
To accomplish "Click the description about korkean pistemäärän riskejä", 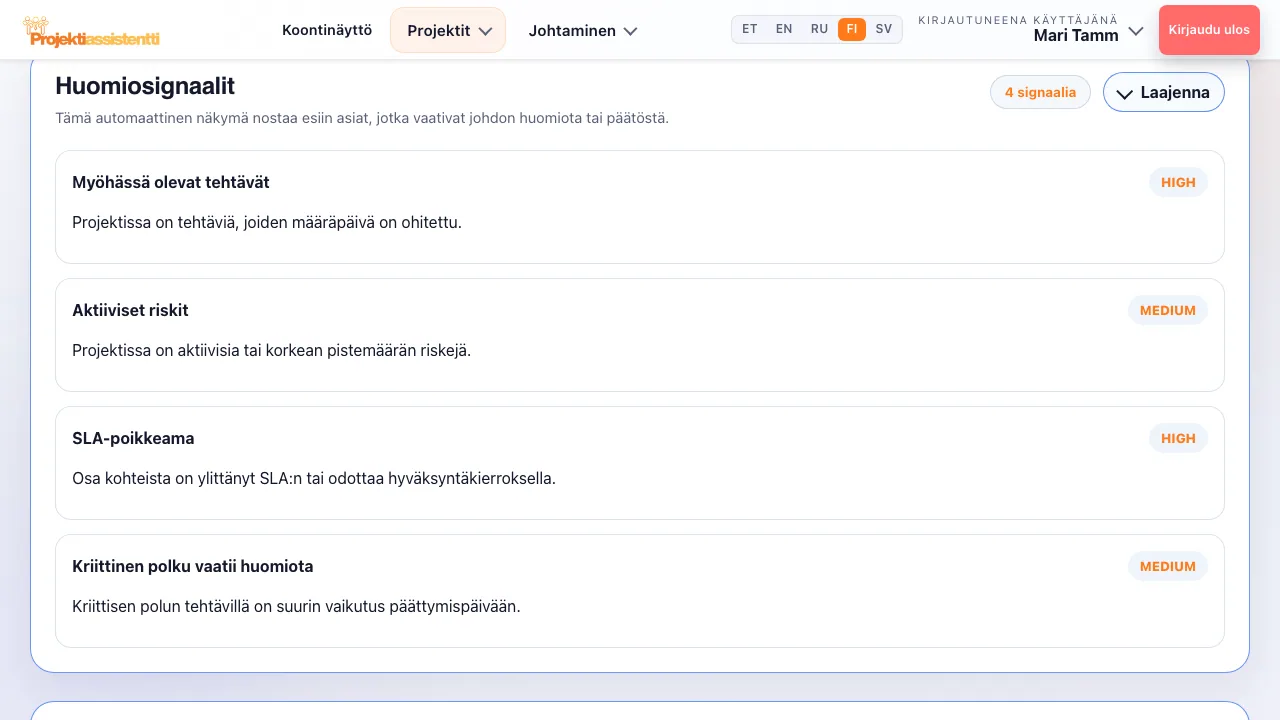I will coord(271,350).
